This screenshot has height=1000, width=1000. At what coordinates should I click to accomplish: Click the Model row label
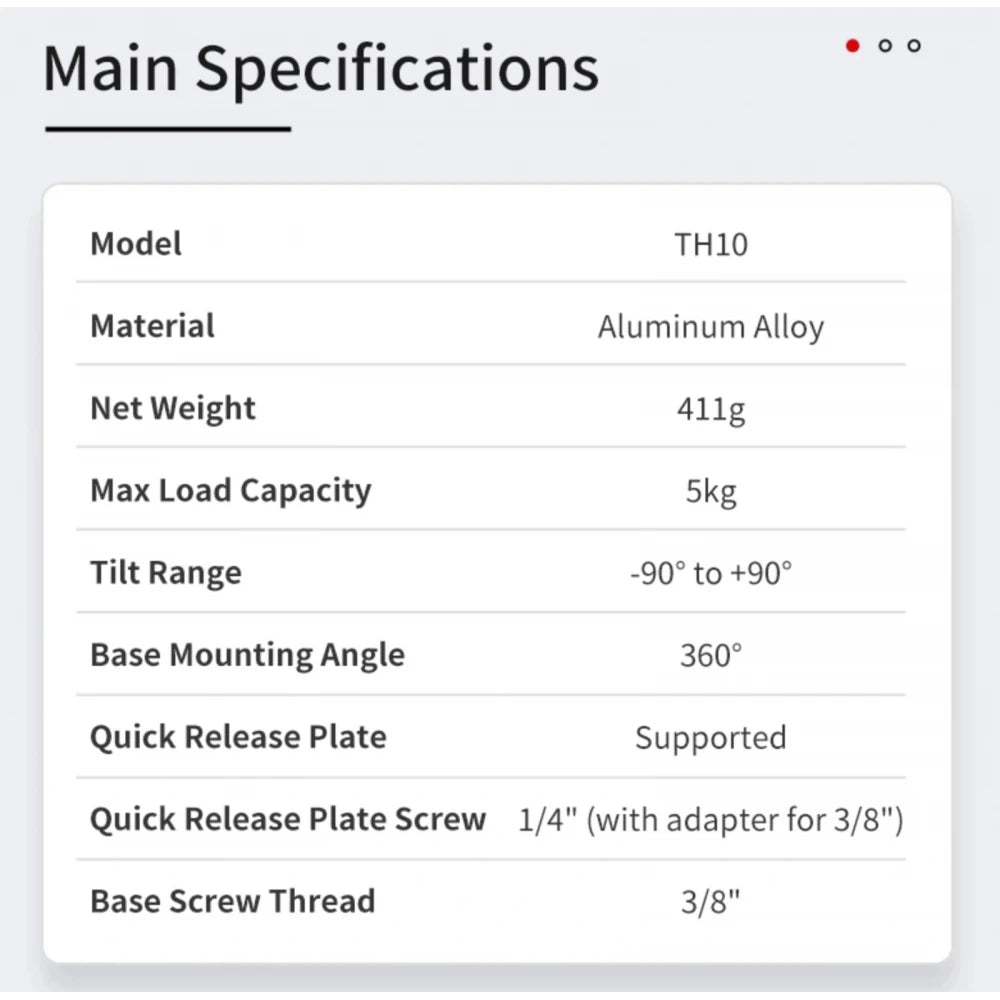click(x=136, y=244)
